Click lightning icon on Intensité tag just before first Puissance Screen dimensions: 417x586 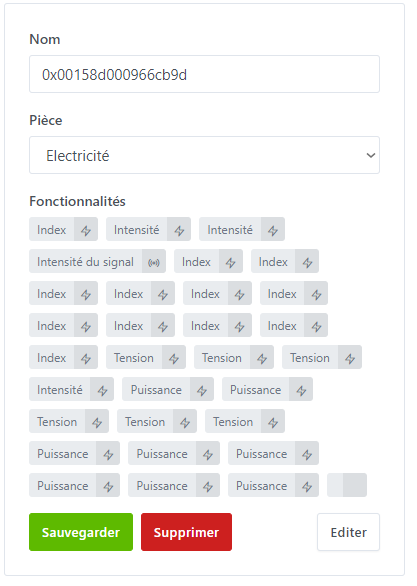coord(102,391)
